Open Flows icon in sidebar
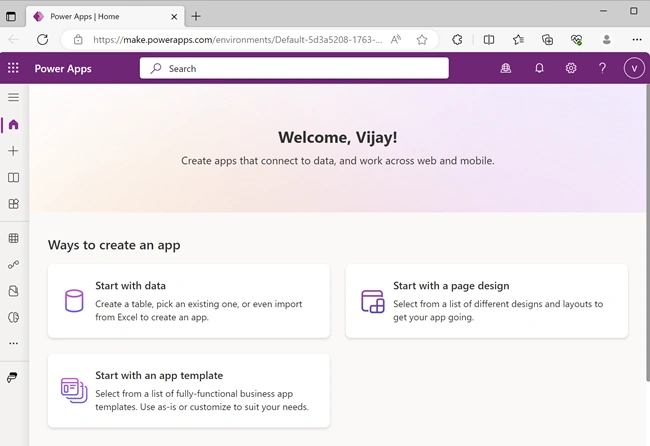650x446 pixels. click(x=13, y=264)
